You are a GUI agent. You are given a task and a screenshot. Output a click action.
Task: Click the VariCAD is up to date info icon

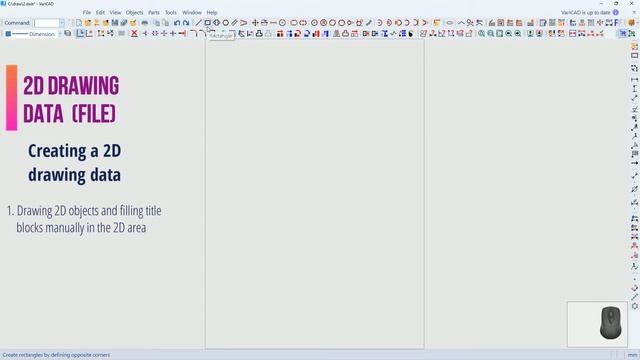(616, 13)
